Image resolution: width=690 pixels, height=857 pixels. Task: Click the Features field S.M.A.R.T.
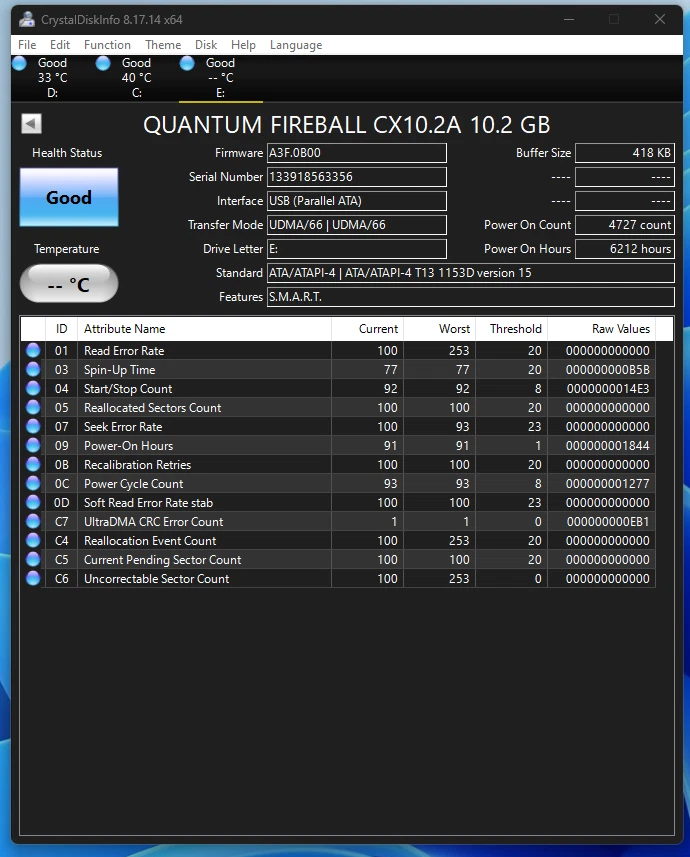pos(470,297)
